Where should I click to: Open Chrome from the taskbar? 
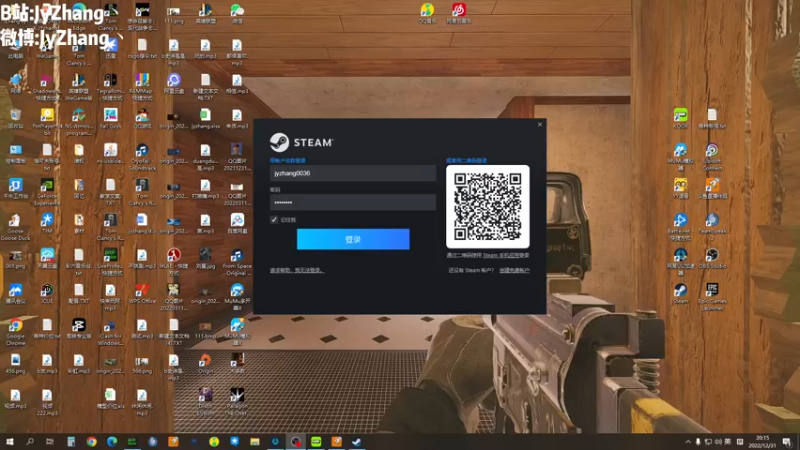tap(91, 442)
